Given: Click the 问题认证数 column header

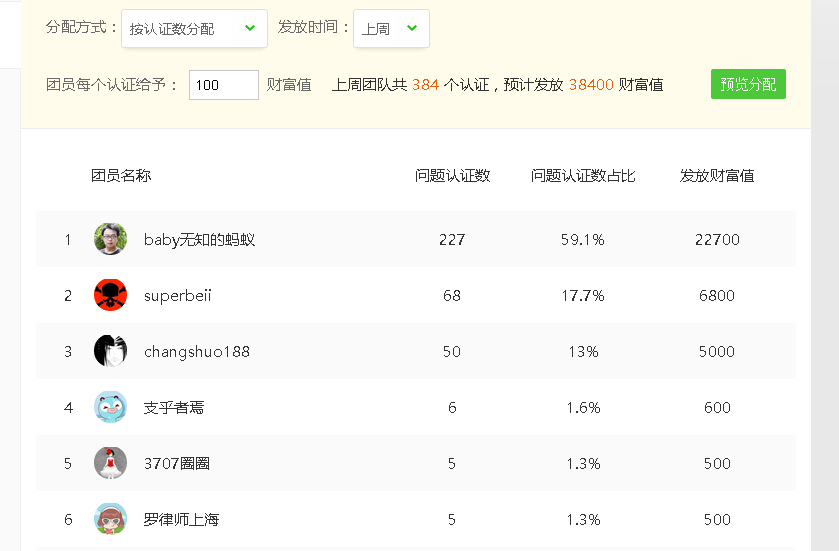Looking at the screenshot, I should (452, 175).
